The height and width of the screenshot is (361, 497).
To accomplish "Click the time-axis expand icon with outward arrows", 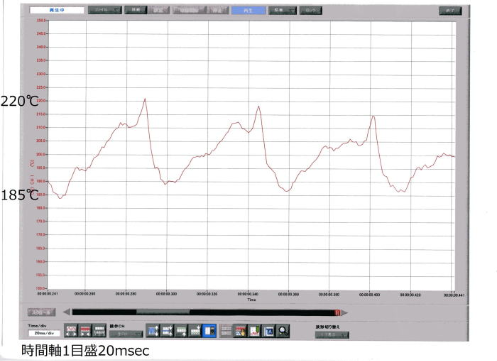I will tap(71, 331).
